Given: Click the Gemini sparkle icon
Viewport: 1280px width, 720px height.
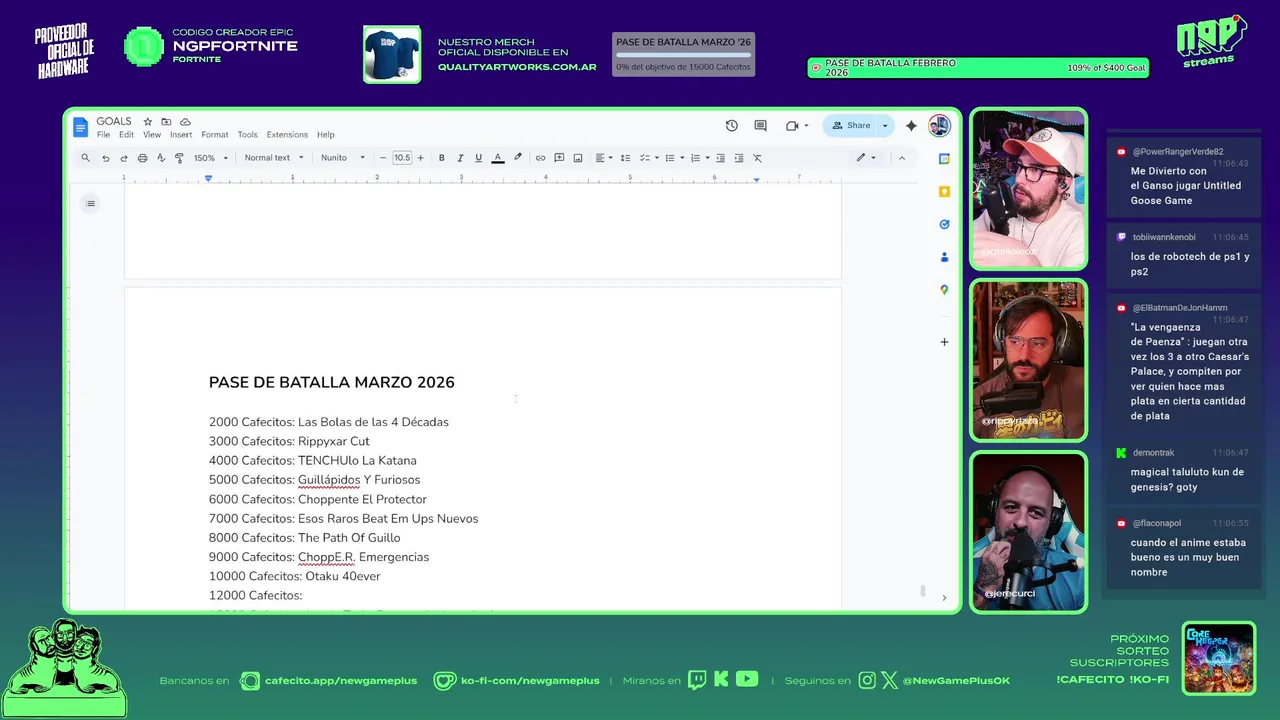Looking at the screenshot, I should tap(911, 126).
